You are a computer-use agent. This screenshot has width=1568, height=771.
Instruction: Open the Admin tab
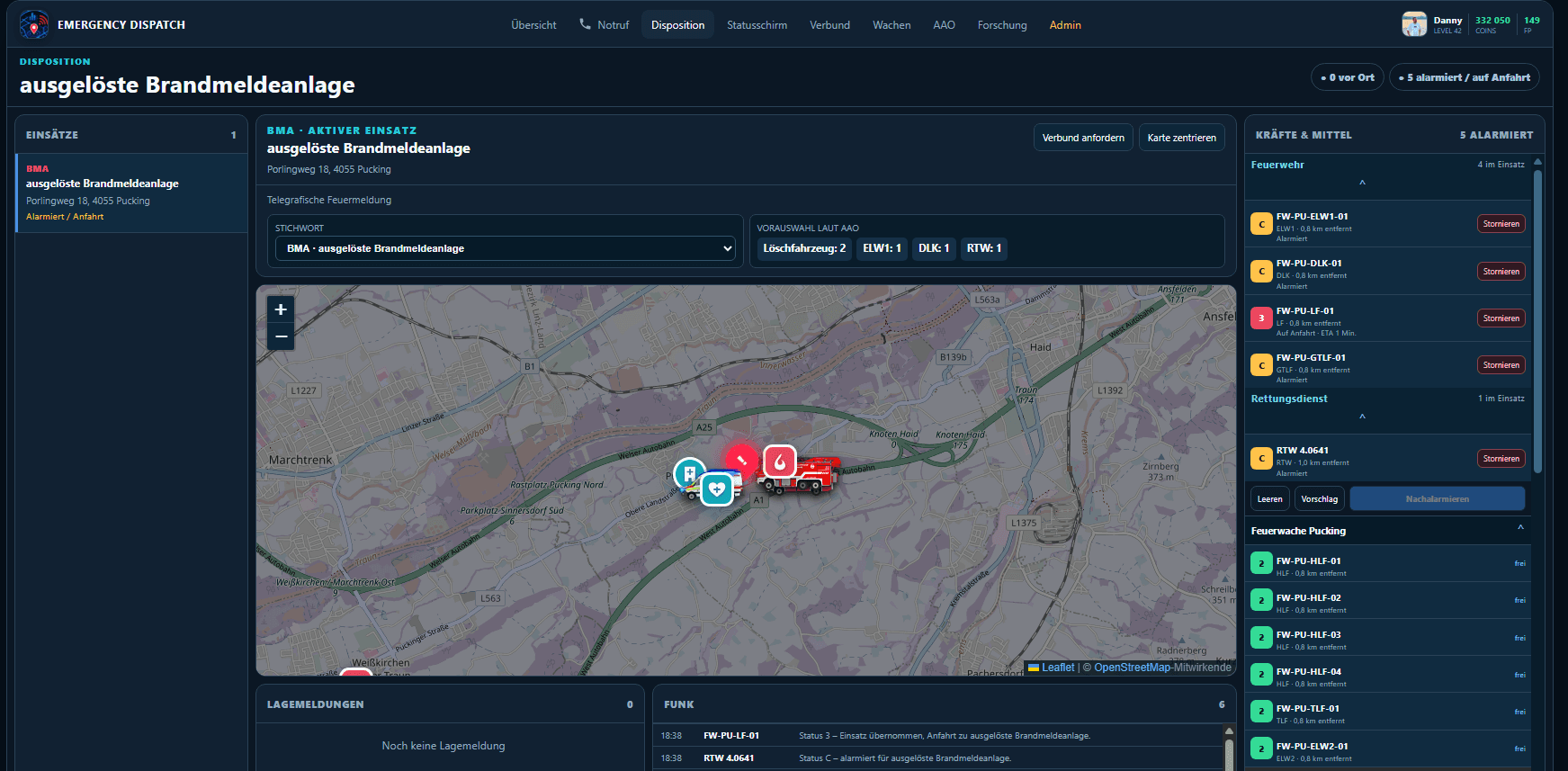coord(1065,25)
